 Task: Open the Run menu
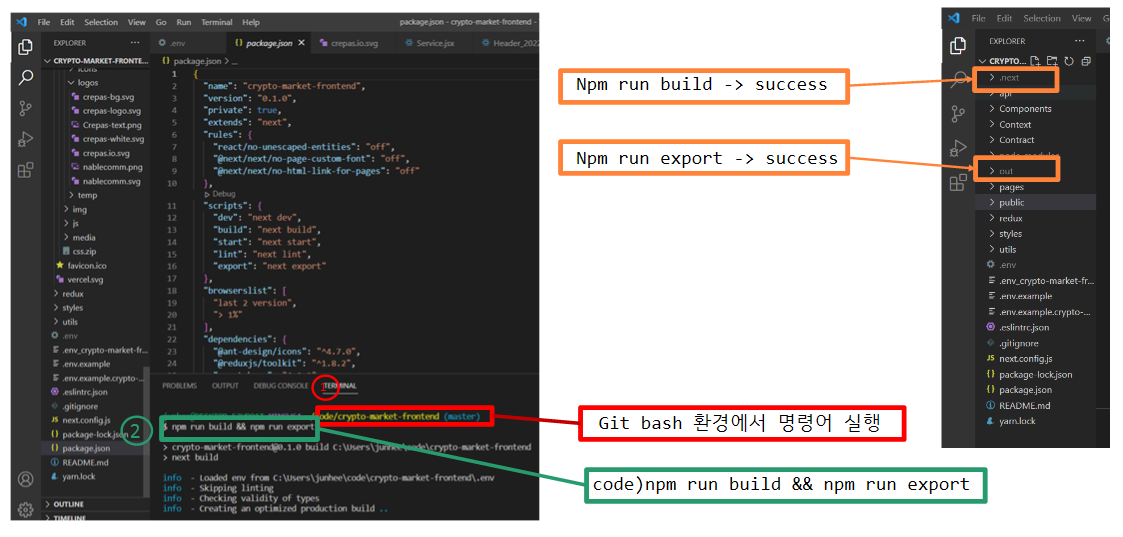coord(183,22)
